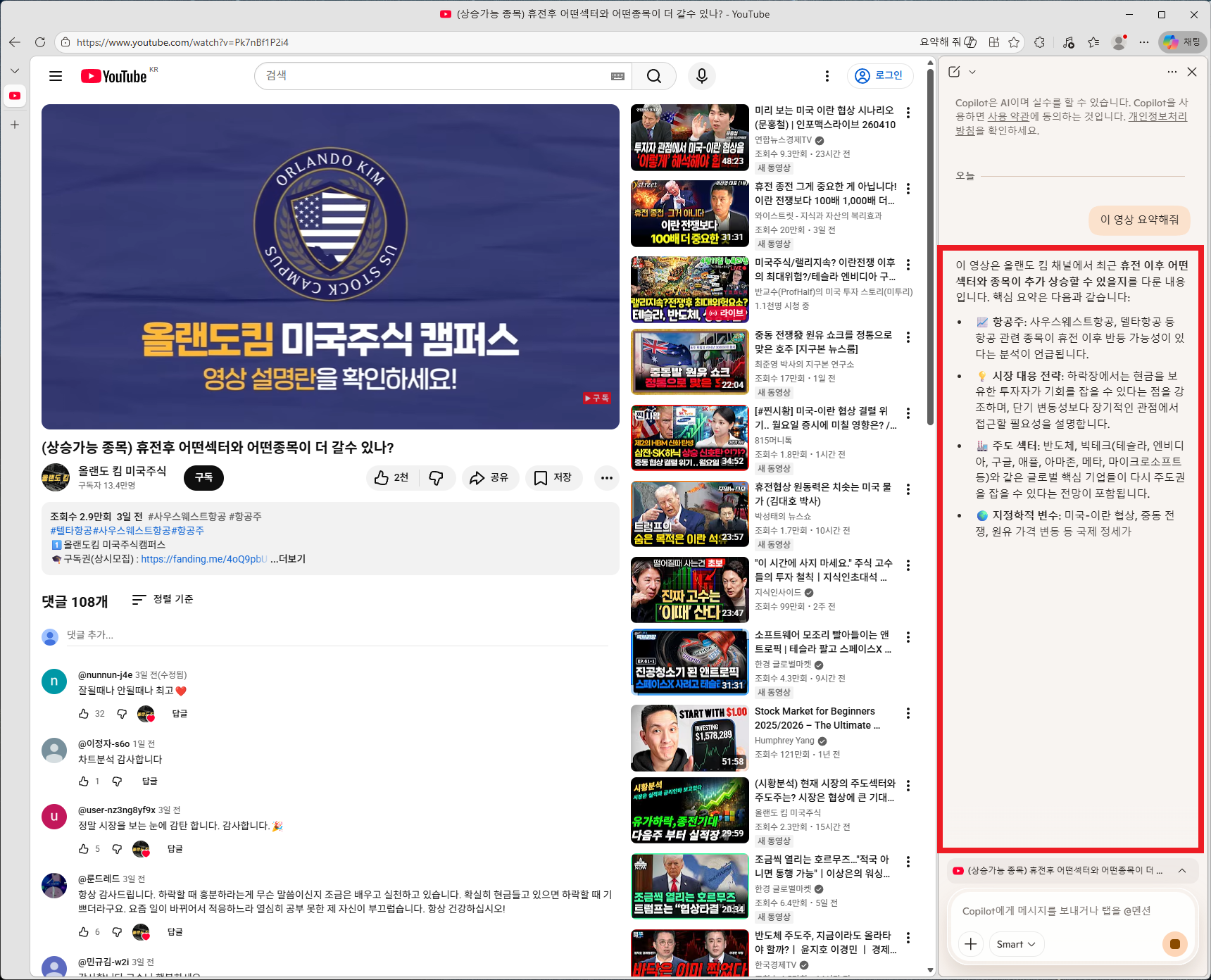Expand video description with ...더보기
The height and width of the screenshot is (980, 1211).
[288, 559]
